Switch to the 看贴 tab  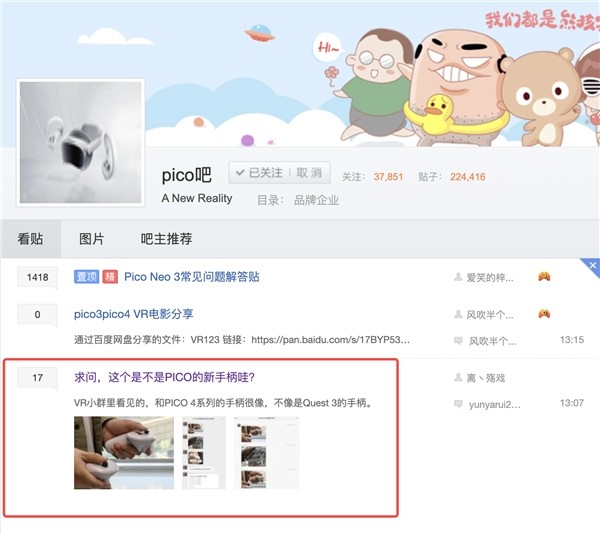[x=30, y=239]
